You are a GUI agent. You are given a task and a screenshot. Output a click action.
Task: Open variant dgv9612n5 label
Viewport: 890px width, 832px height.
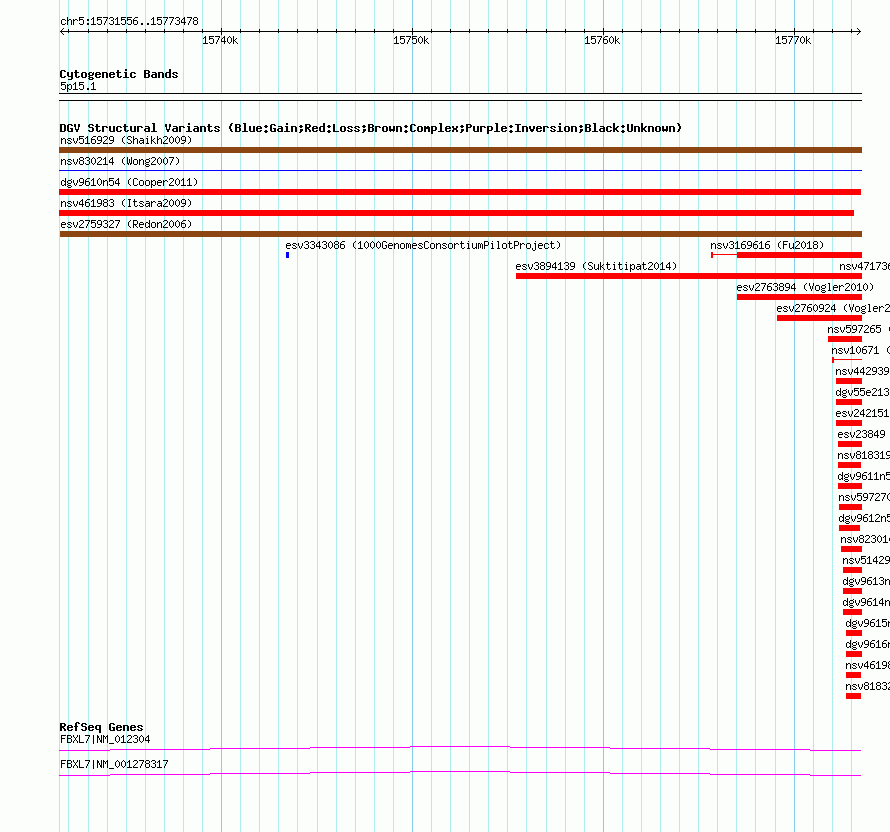click(864, 518)
